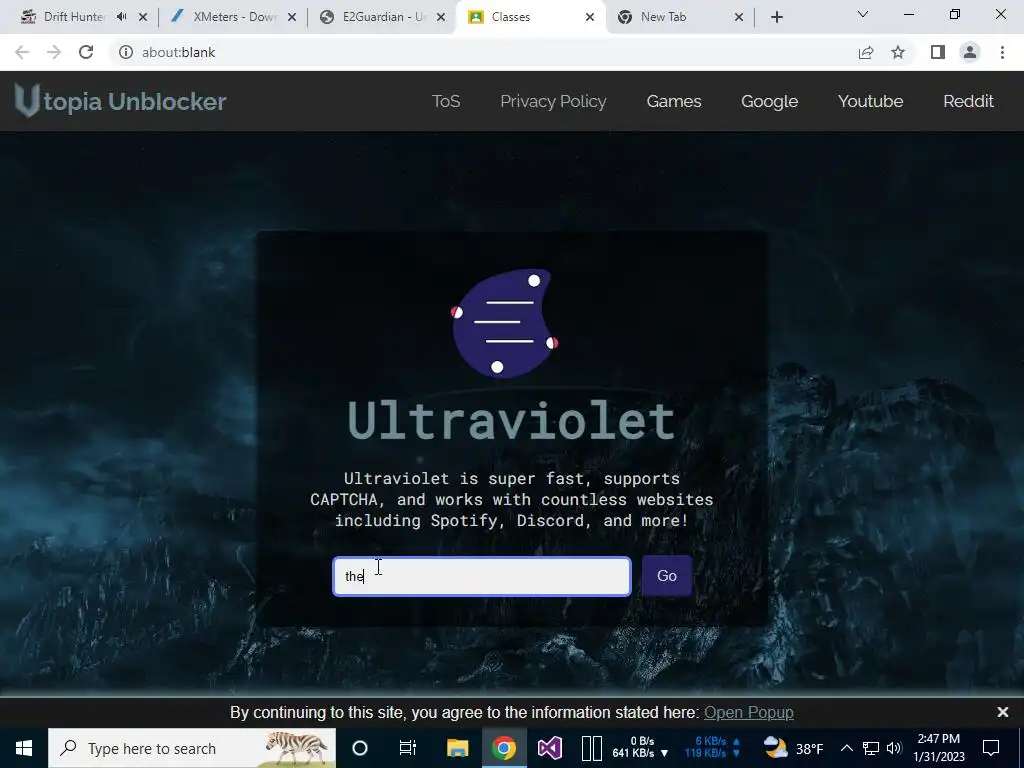The image size is (1024, 768).
Task: Open a new browser tab
Action: pyautogui.click(x=776, y=17)
